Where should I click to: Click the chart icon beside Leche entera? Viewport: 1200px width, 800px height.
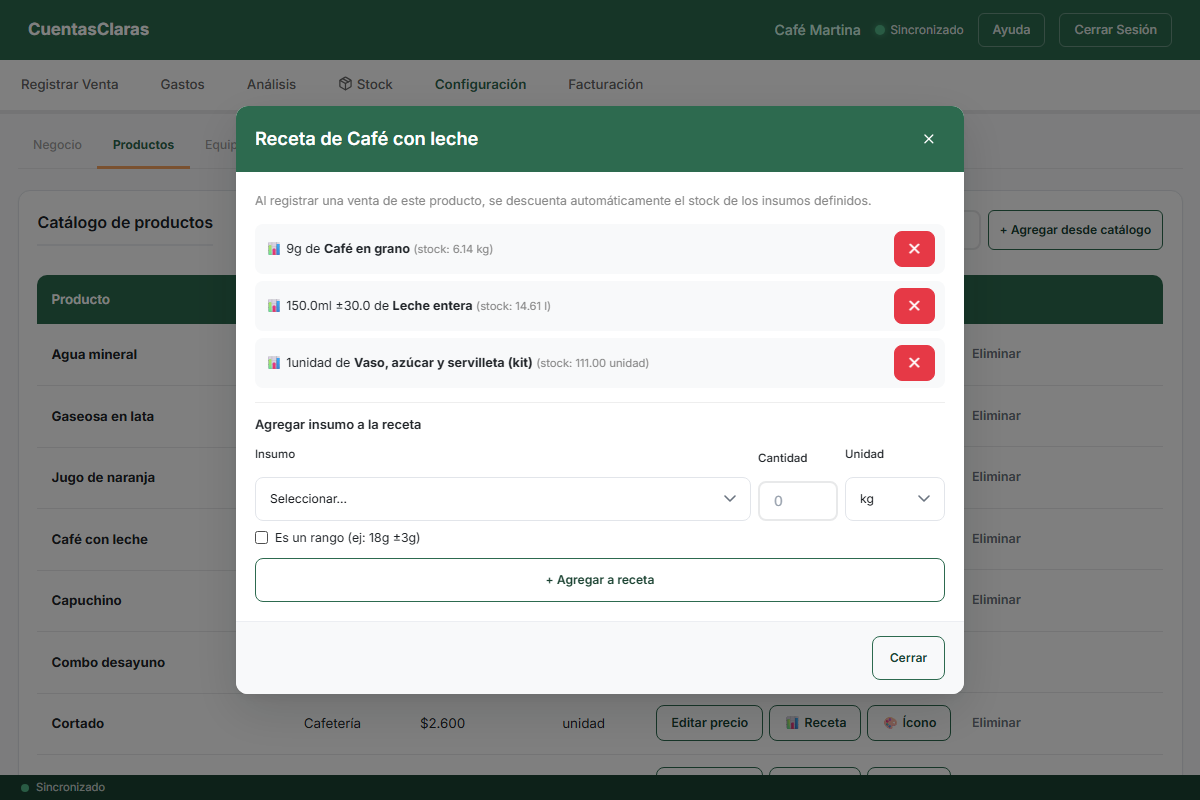pos(274,306)
